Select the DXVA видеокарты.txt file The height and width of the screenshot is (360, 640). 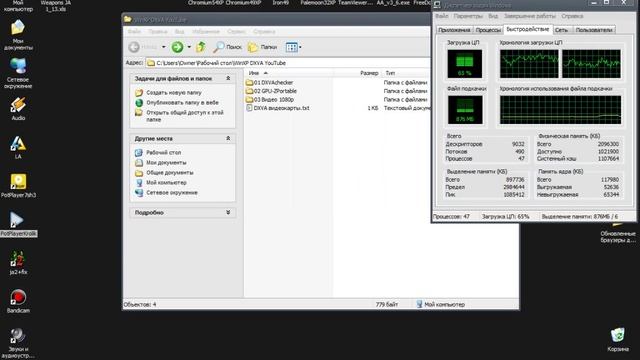click(x=278, y=108)
